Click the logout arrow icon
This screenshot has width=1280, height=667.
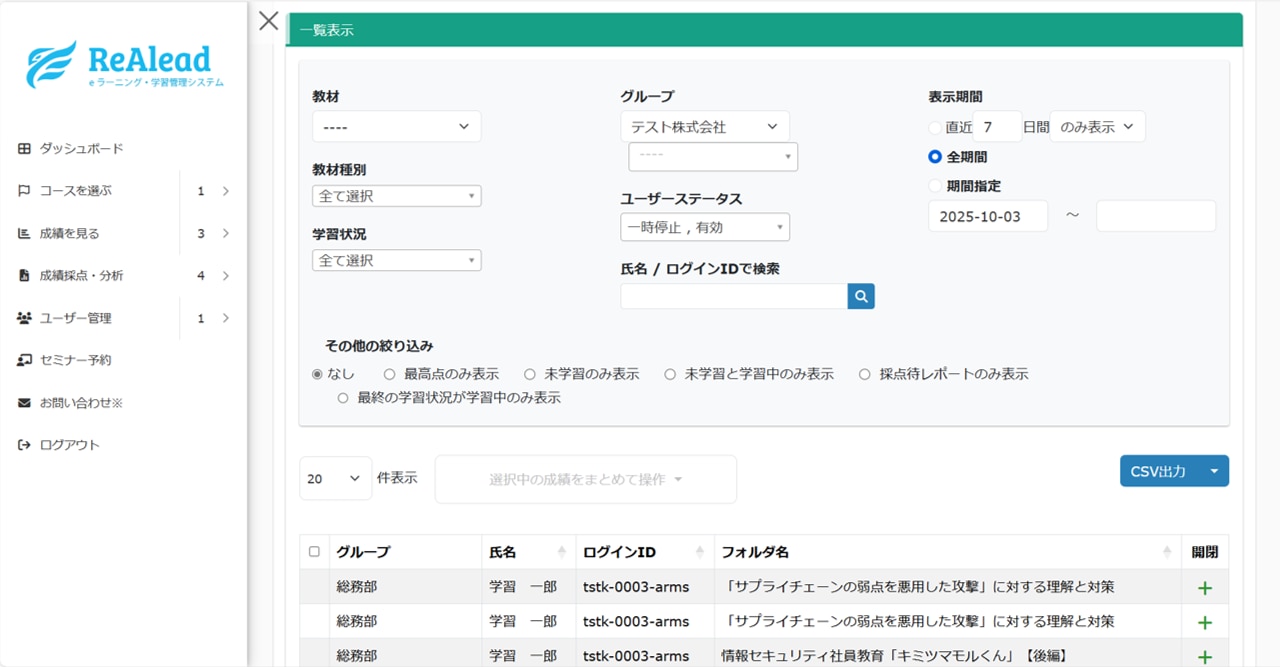[x=24, y=445]
